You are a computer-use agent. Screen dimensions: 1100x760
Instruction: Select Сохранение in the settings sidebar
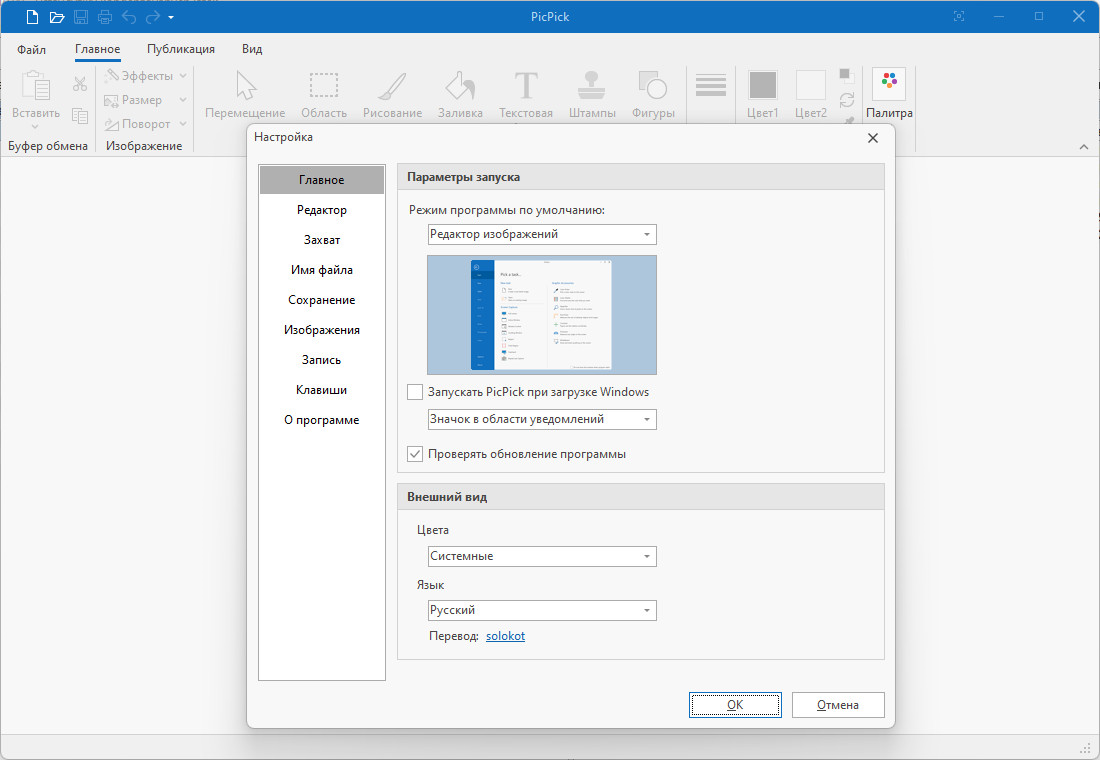[322, 300]
